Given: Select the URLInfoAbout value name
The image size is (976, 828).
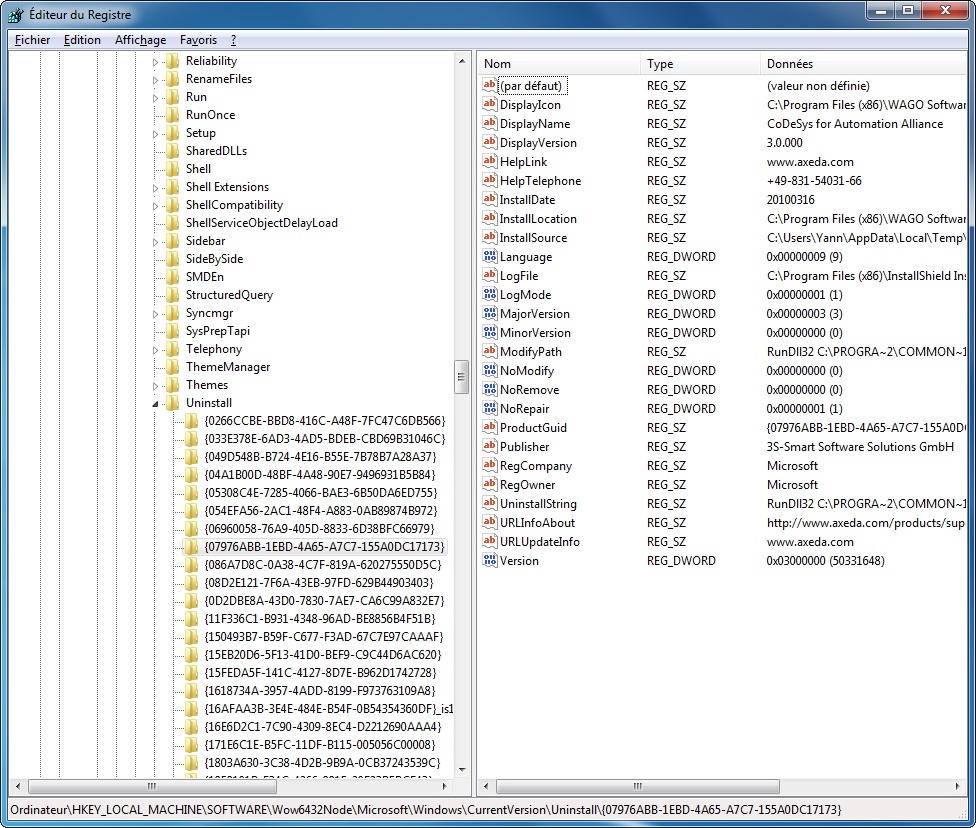Looking at the screenshot, I should tap(538, 522).
